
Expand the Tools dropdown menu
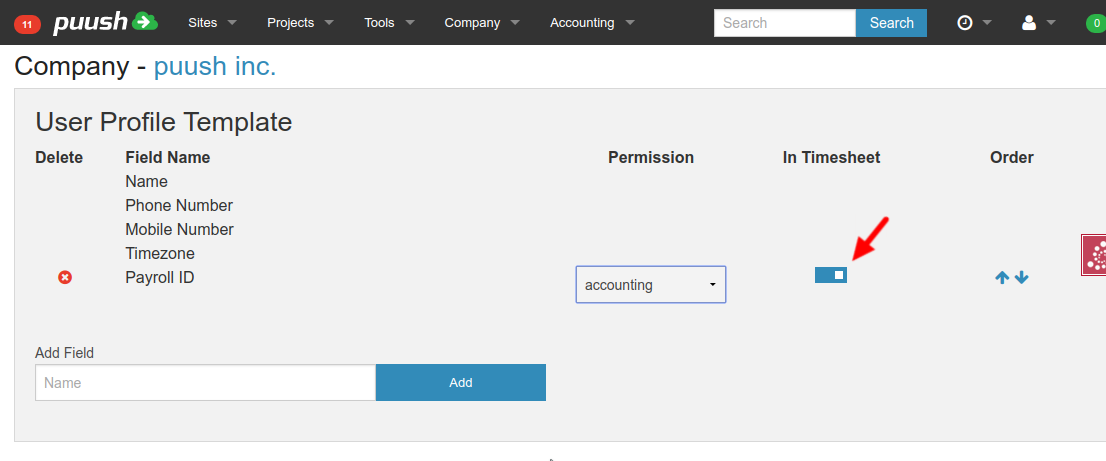click(x=389, y=22)
